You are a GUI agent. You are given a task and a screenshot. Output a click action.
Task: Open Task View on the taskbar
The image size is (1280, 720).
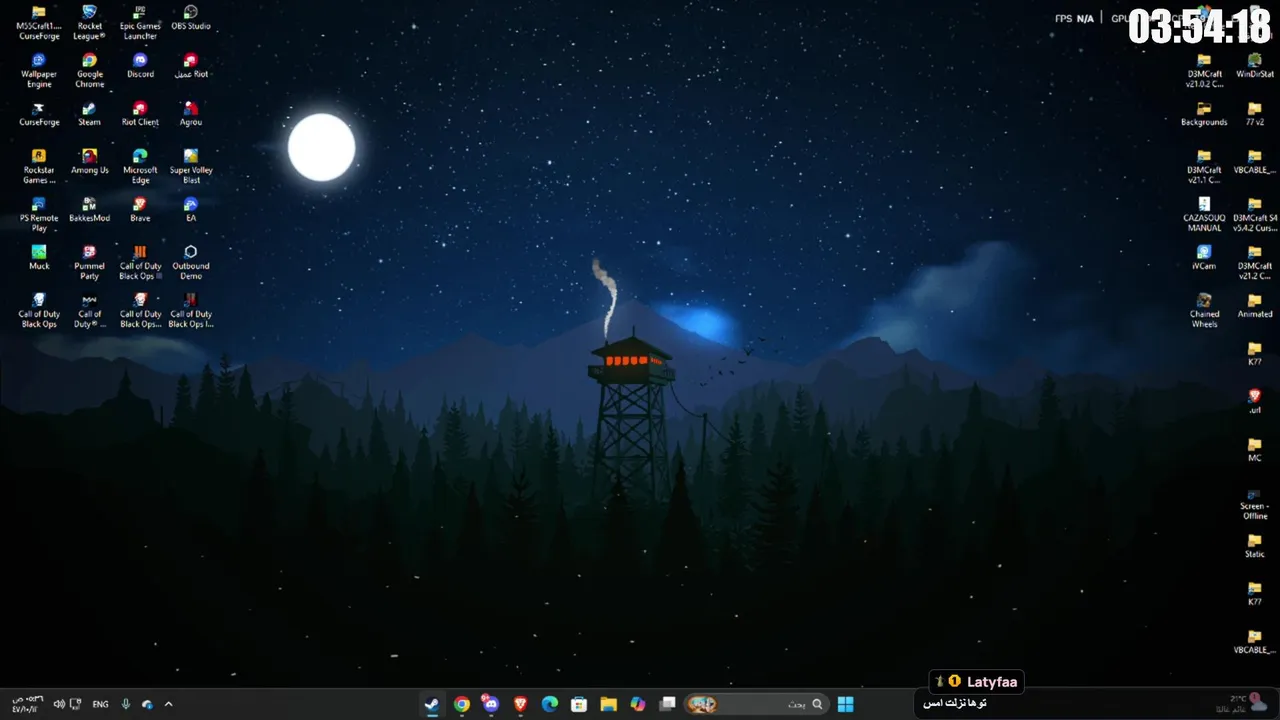(667, 704)
